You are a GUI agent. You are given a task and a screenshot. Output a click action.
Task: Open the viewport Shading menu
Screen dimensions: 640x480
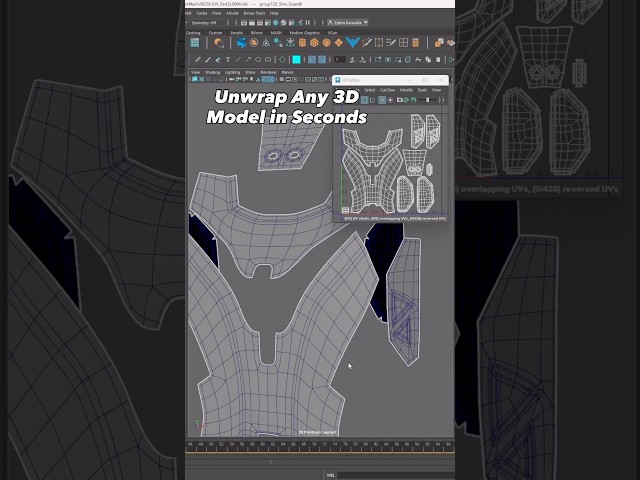click(x=212, y=72)
